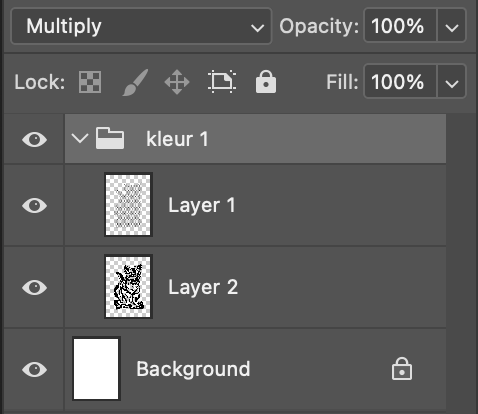The height and width of the screenshot is (414, 478).
Task: Select Layer 1 thumbnail
Action: pyautogui.click(x=128, y=205)
